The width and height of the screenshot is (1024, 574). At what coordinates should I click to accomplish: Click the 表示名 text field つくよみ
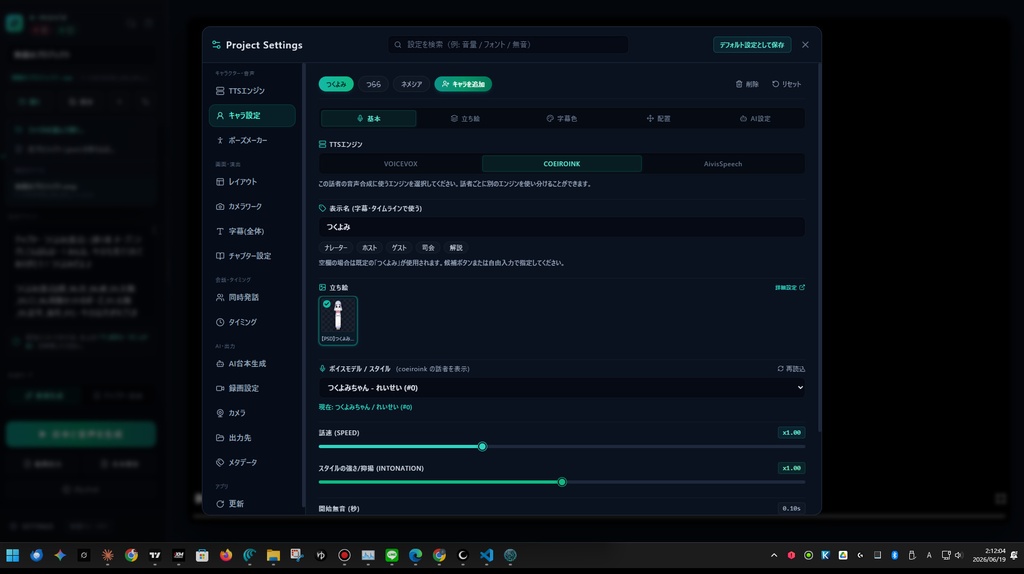[x=562, y=227]
